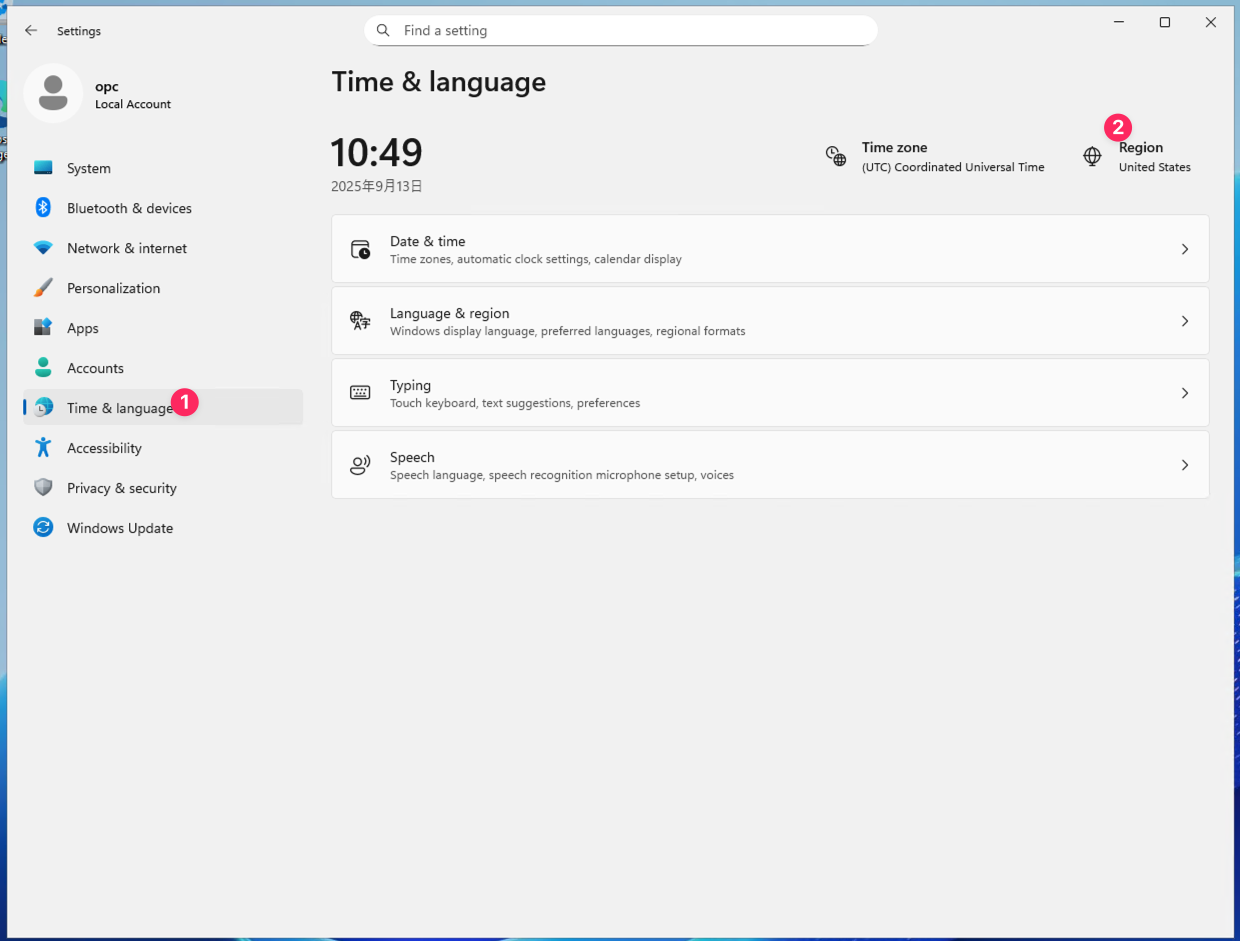Viewport: 1240px width, 941px height.
Task: Maximize the Settings window
Action: pyautogui.click(x=1165, y=22)
